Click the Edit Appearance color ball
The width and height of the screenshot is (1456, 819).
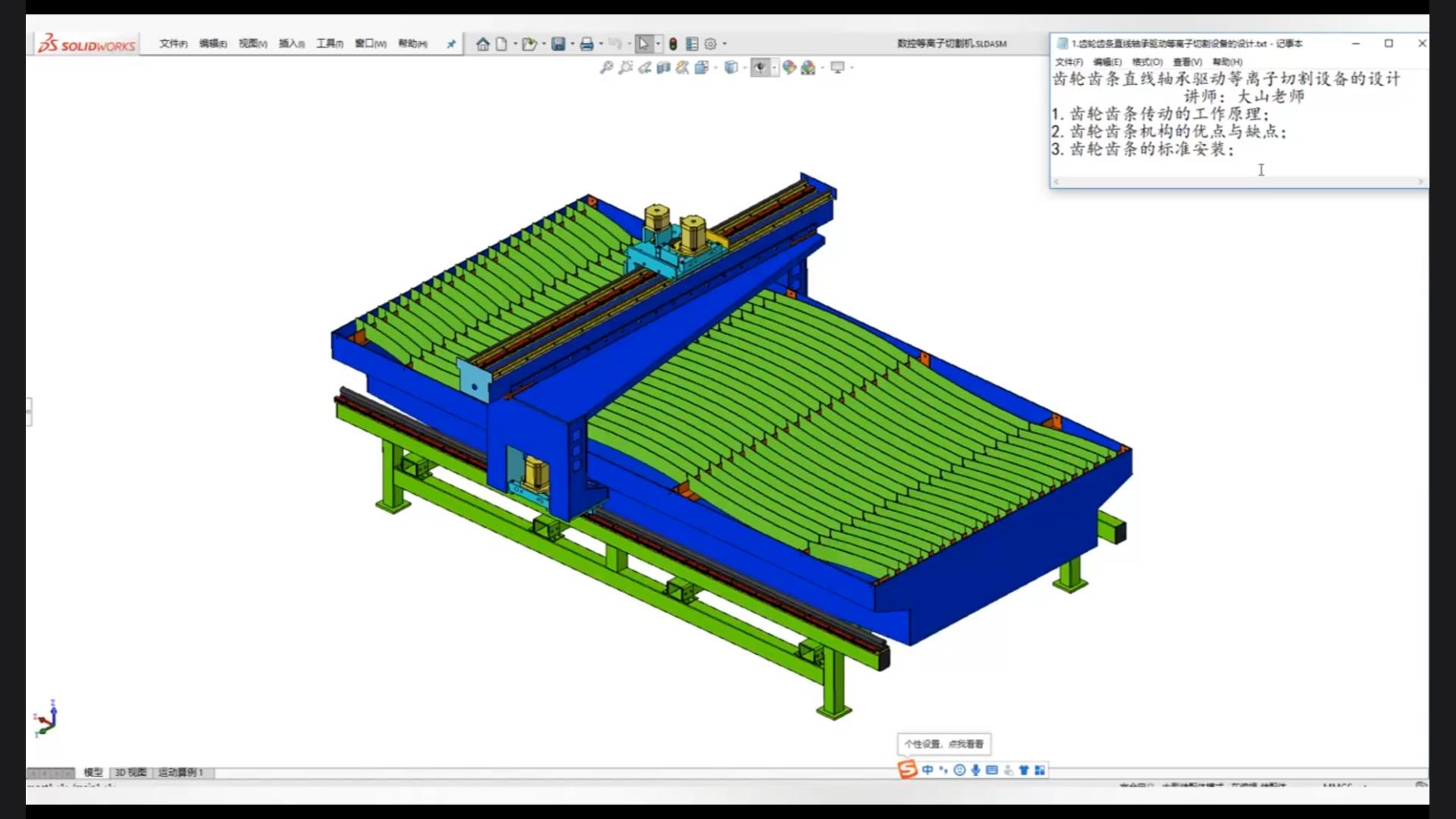coord(789,67)
